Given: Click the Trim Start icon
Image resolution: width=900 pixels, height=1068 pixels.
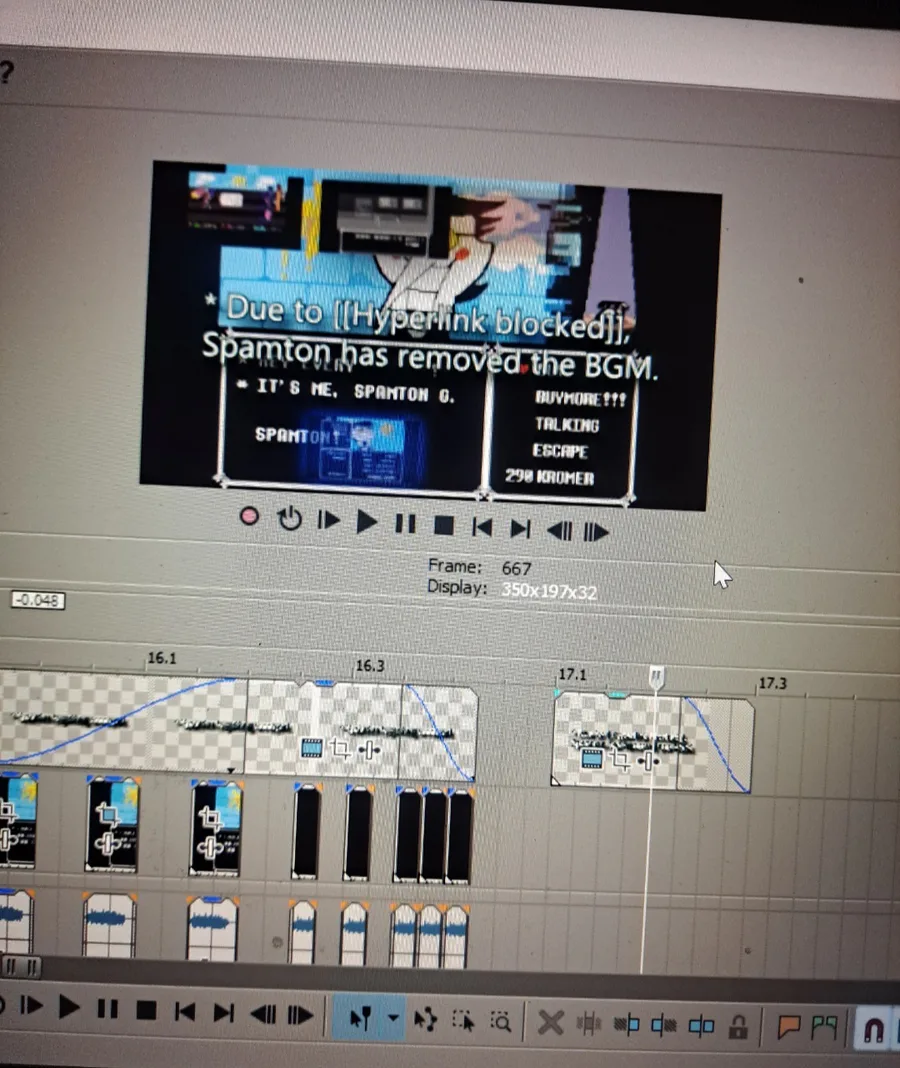Looking at the screenshot, I should point(627,1024).
